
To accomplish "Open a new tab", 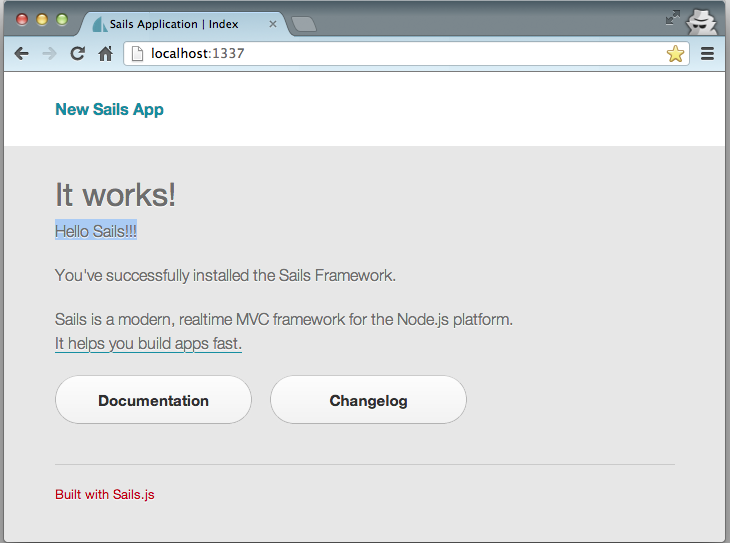I will click(x=304, y=24).
